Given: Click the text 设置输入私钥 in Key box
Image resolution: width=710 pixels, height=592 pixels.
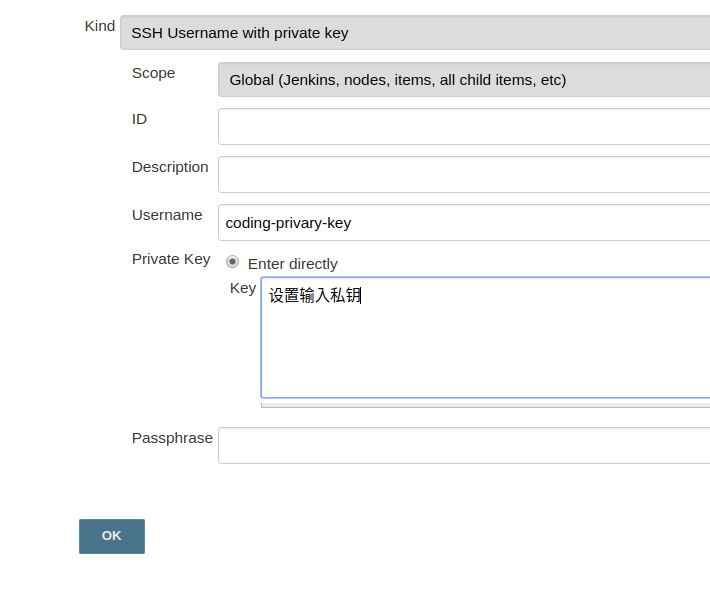Looking at the screenshot, I should (x=314, y=296).
